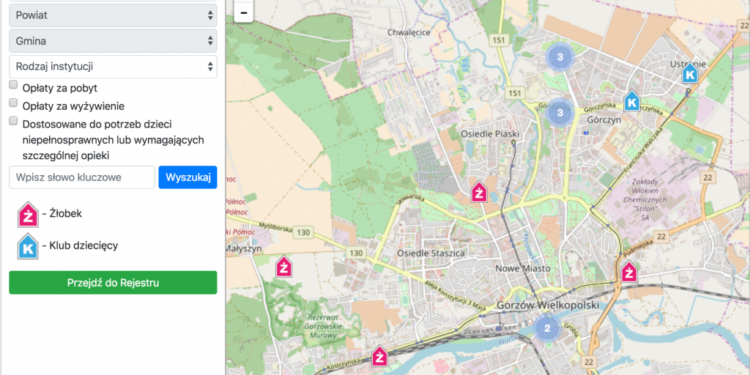Select Żłobek marker near Podmiejska street
Screen dimensions: 750x375
(629, 272)
